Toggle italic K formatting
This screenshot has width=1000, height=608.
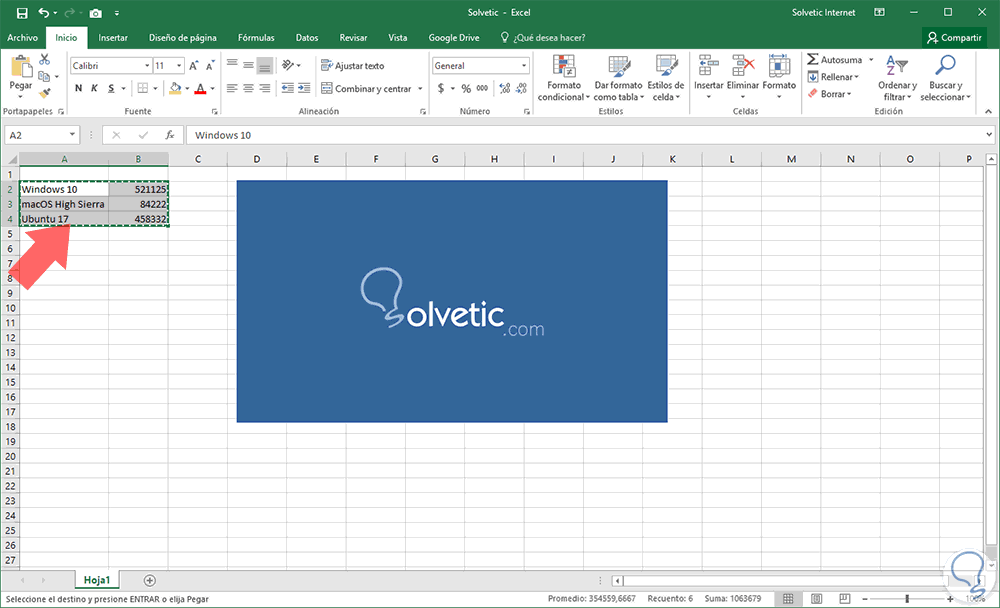pos(94,89)
